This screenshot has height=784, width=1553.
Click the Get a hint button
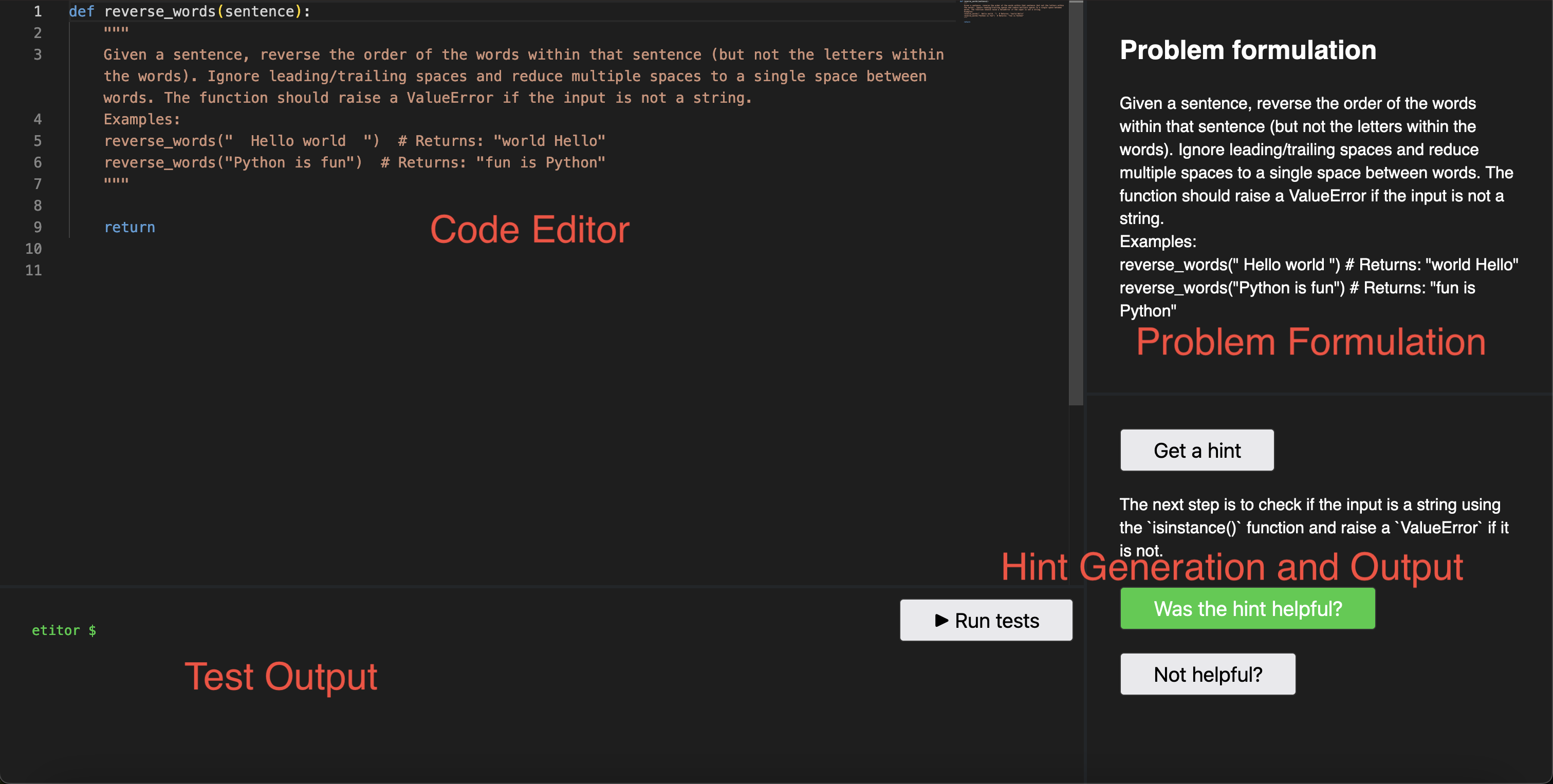pyautogui.click(x=1197, y=450)
